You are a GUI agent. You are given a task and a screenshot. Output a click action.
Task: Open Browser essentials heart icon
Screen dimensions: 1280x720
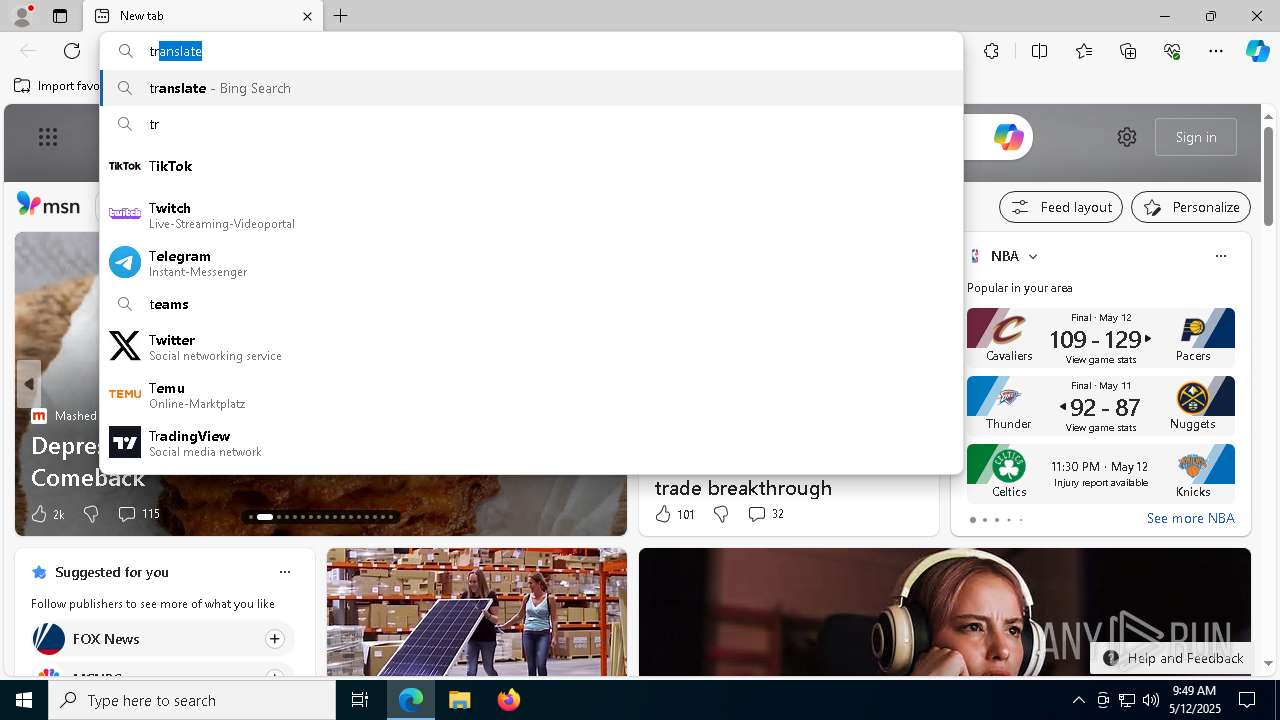click(1172, 51)
